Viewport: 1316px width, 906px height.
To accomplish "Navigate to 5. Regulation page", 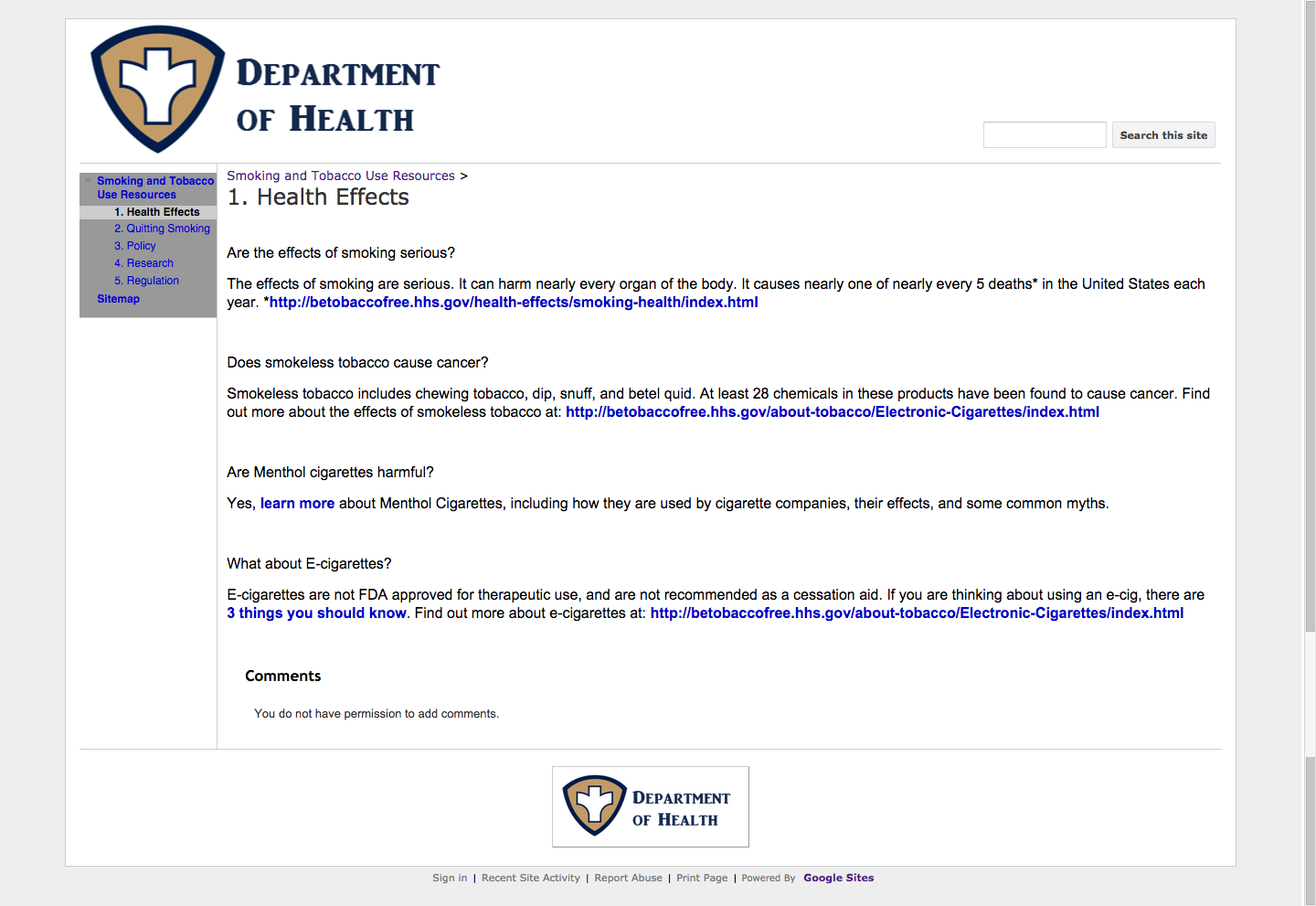I will point(146,281).
